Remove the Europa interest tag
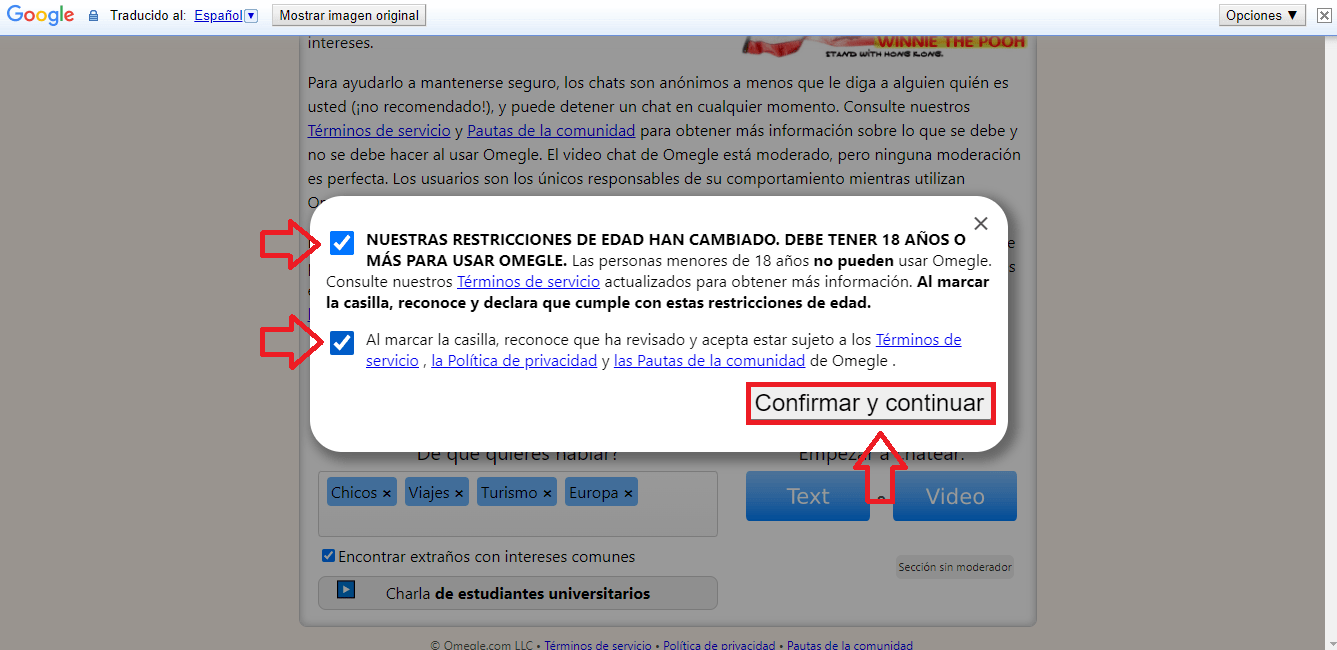 click(x=628, y=494)
